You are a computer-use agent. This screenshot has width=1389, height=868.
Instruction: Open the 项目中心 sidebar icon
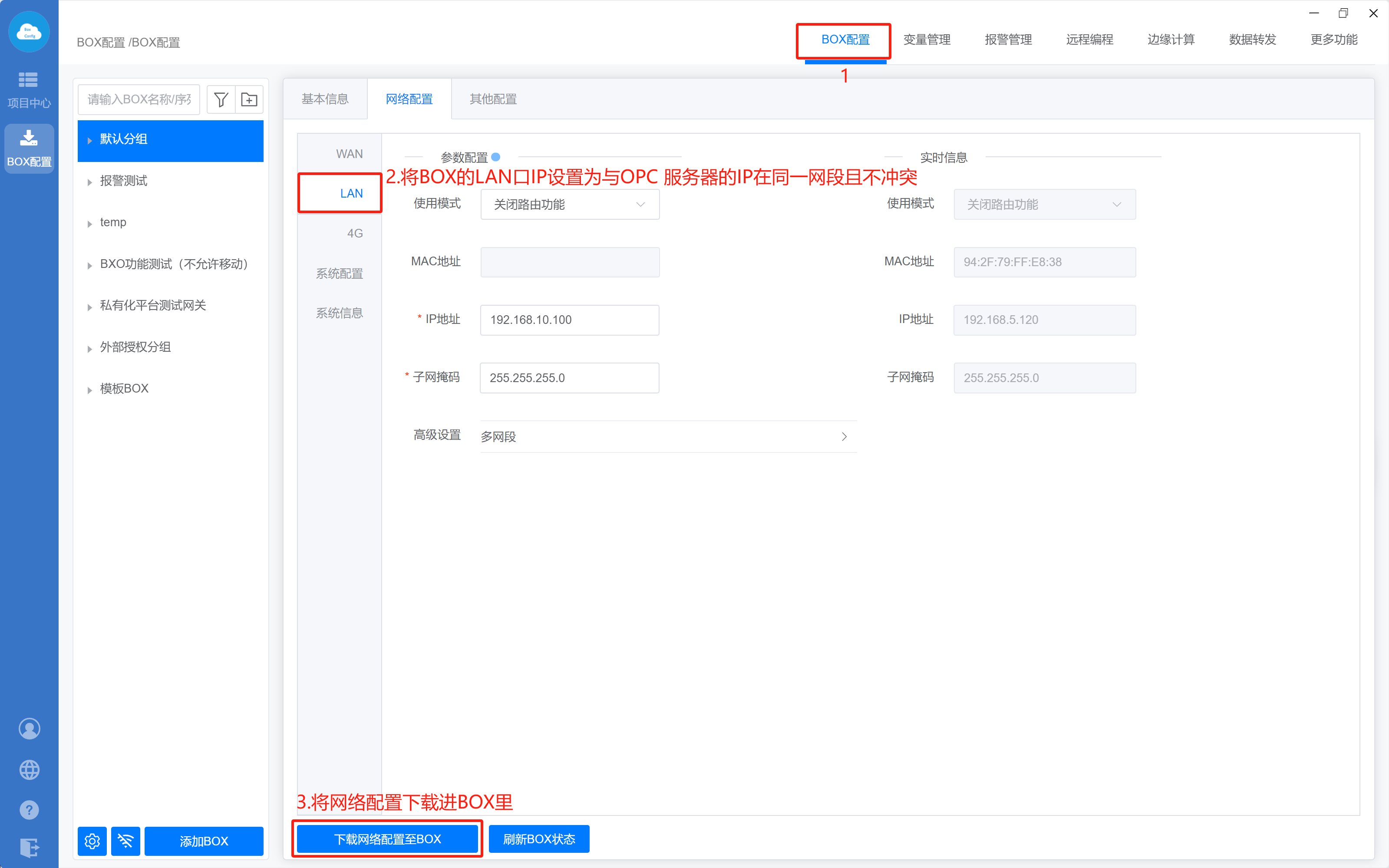coord(28,89)
